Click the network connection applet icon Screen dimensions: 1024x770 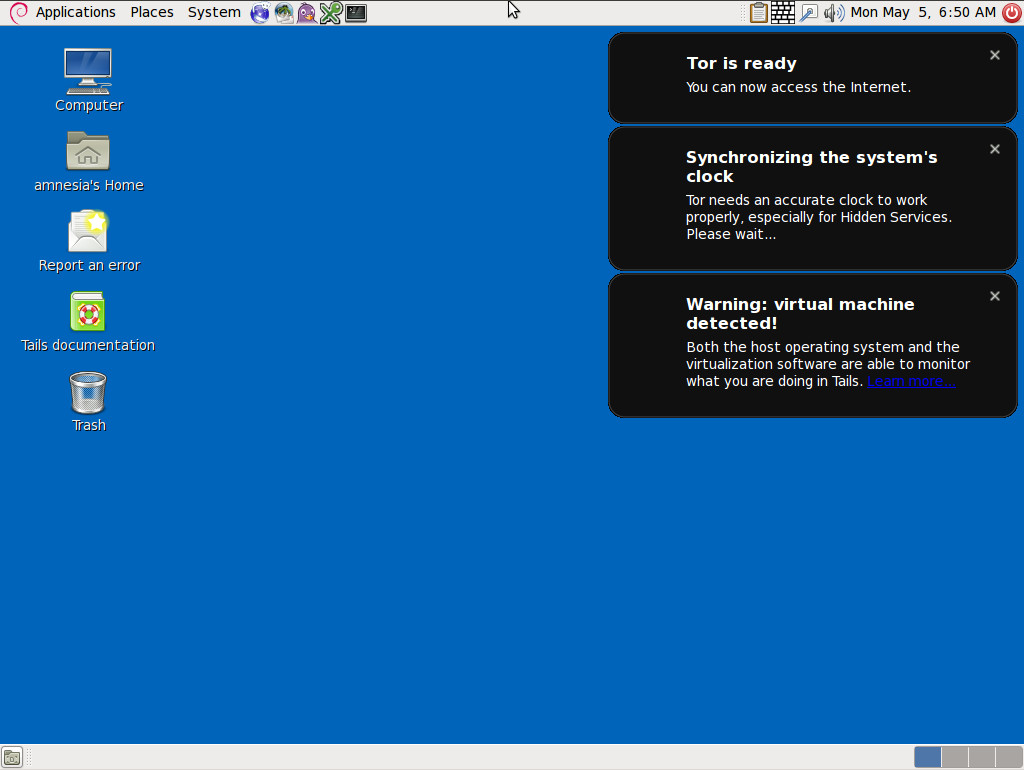tap(808, 12)
